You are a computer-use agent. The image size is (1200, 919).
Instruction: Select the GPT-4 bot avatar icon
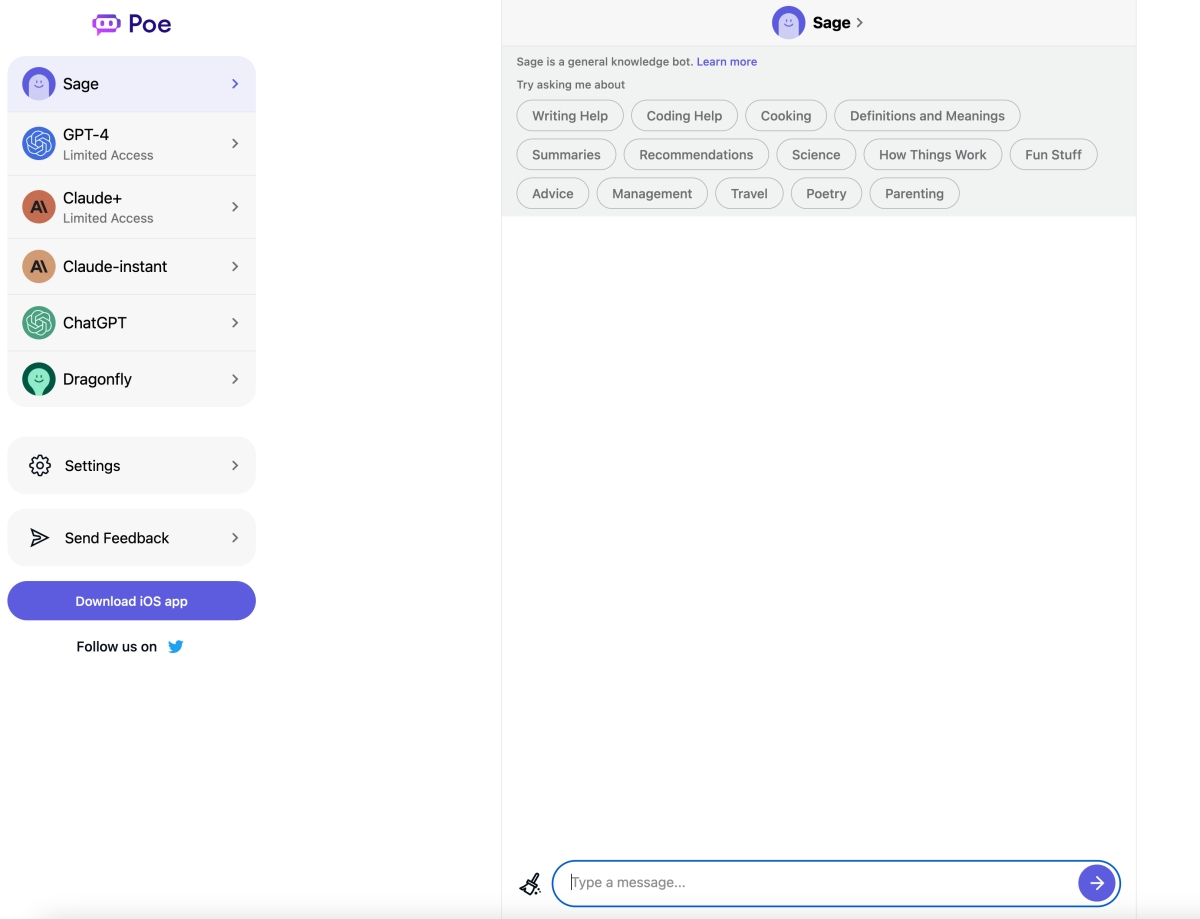click(39, 144)
